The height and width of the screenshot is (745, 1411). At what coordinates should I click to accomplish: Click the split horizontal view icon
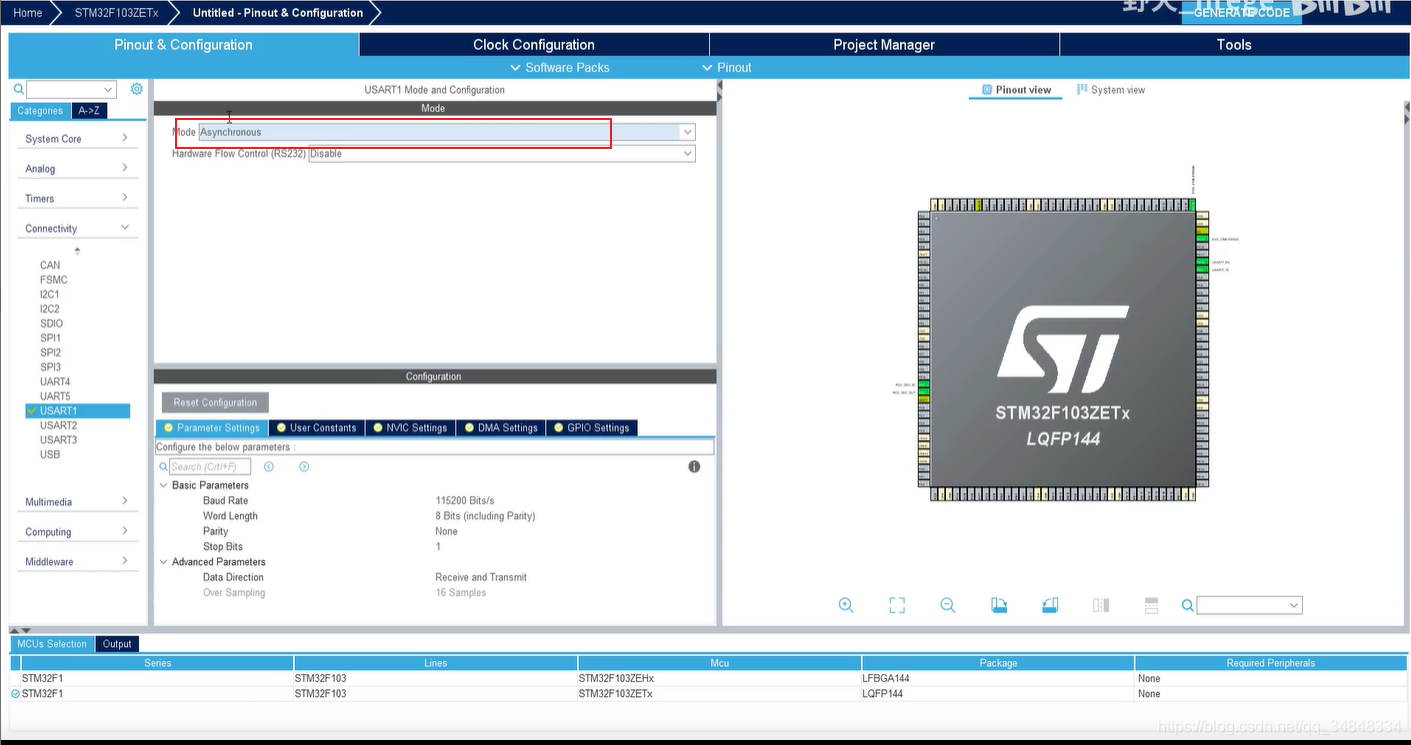coord(1151,605)
